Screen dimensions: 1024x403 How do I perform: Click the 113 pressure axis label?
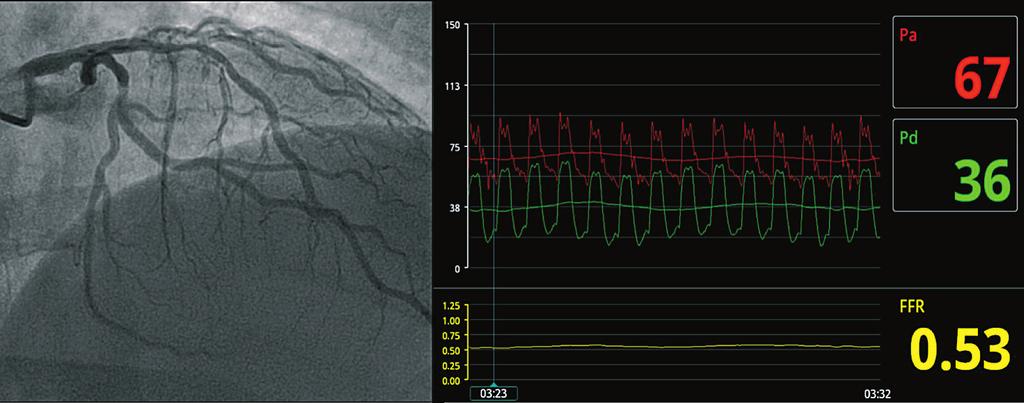tap(453, 86)
